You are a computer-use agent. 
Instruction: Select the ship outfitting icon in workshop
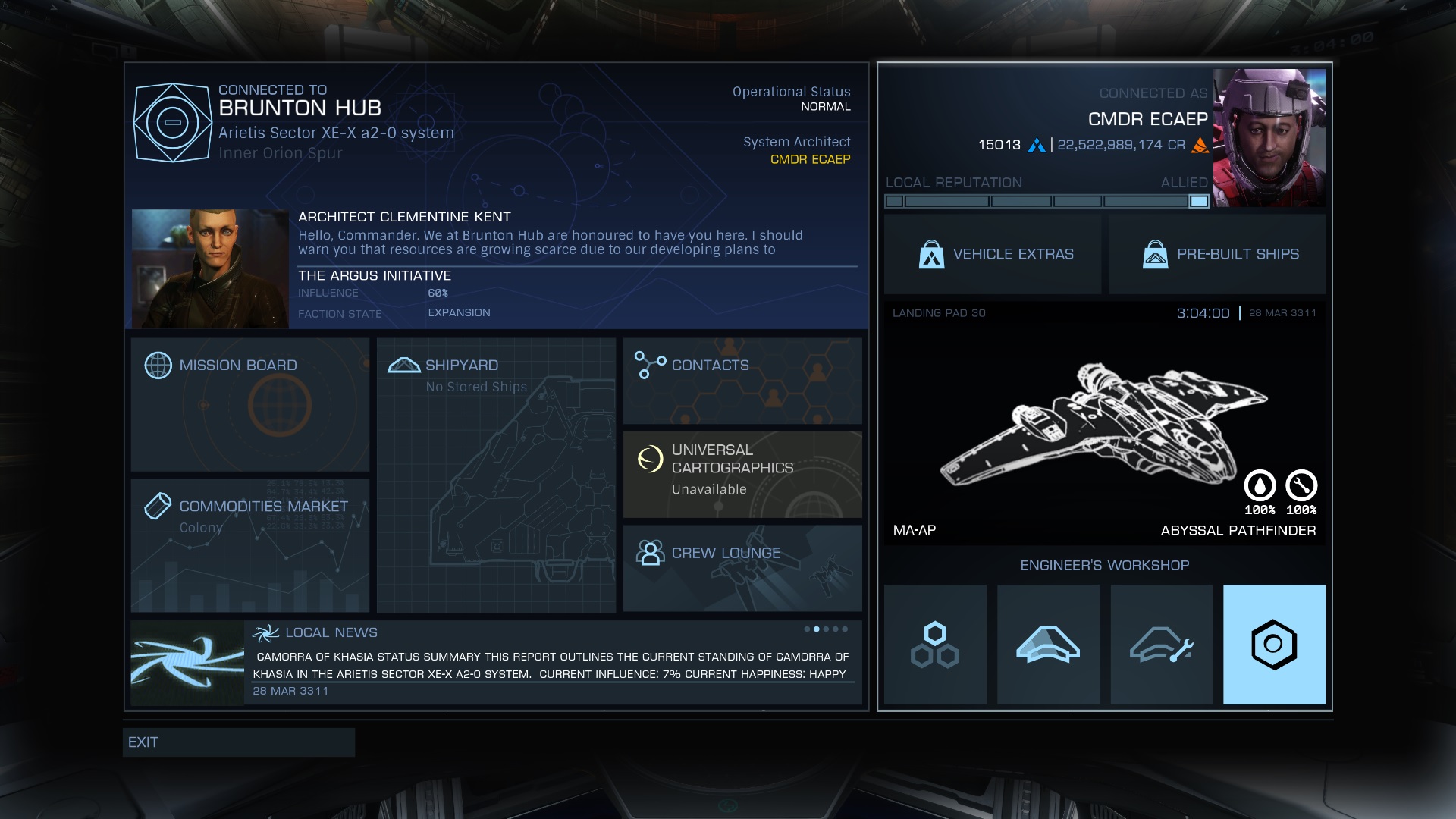pyautogui.click(x=1048, y=645)
